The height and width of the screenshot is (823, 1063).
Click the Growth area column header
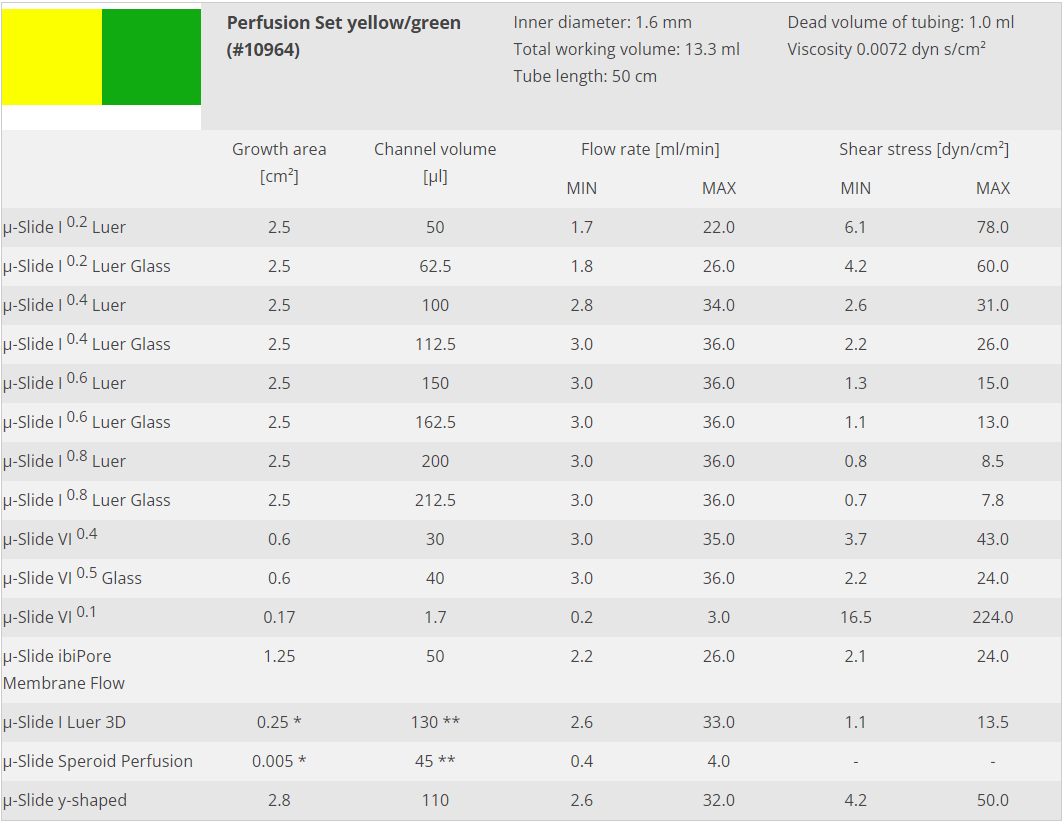[x=279, y=162]
